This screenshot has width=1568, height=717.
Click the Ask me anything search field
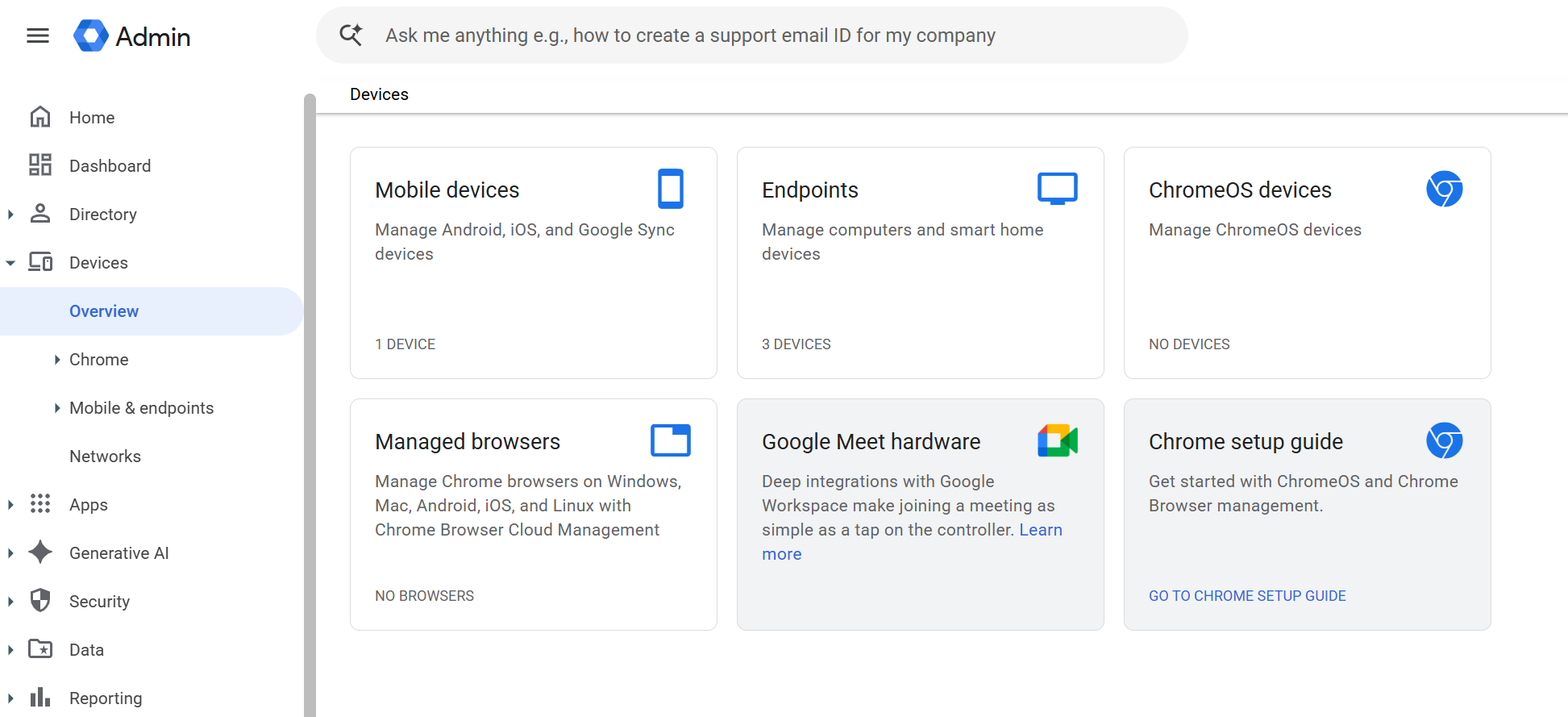(x=751, y=35)
